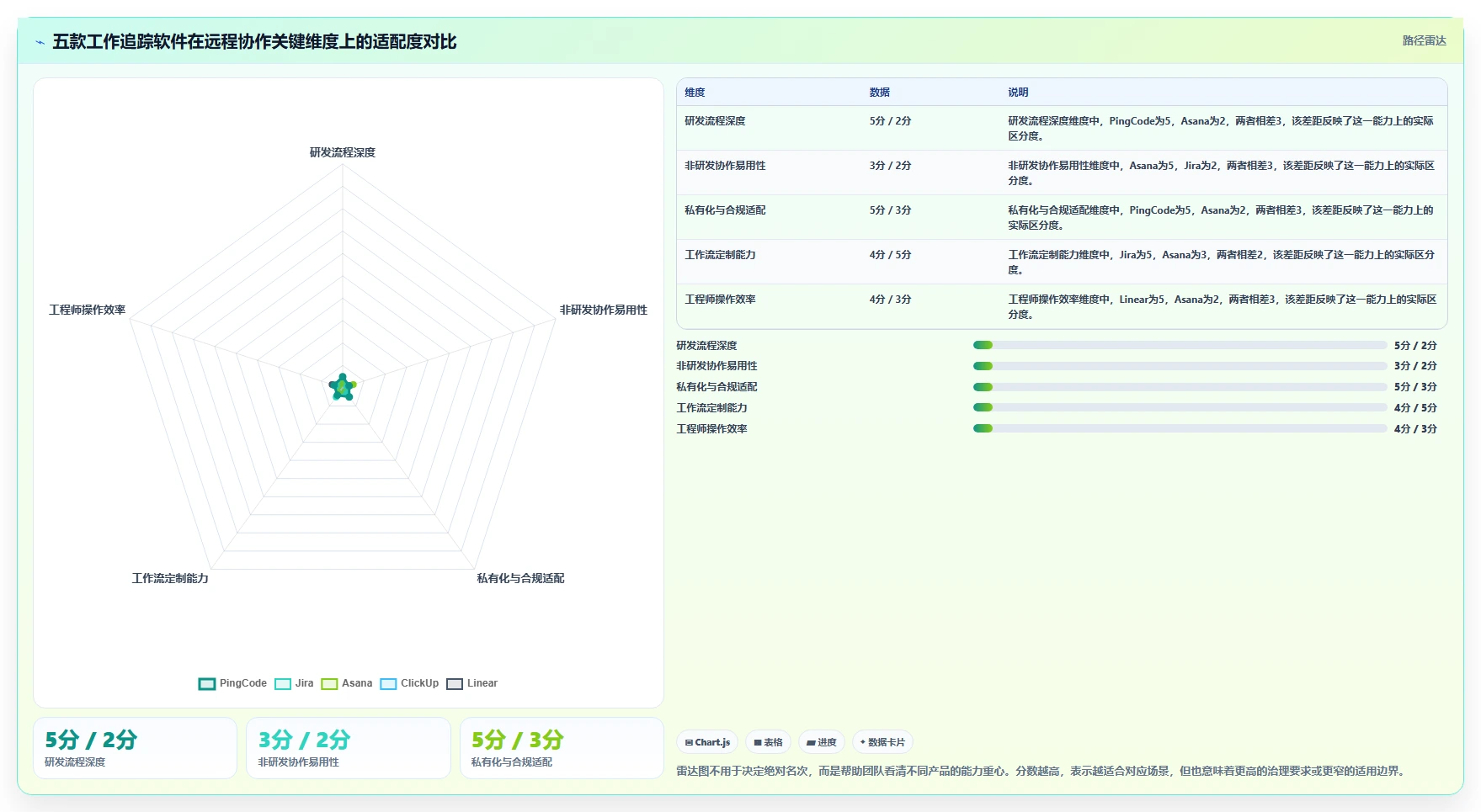Click the radar data cluster at center
Image resolution: width=1481 pixels, height=812 pixels.
343,387
